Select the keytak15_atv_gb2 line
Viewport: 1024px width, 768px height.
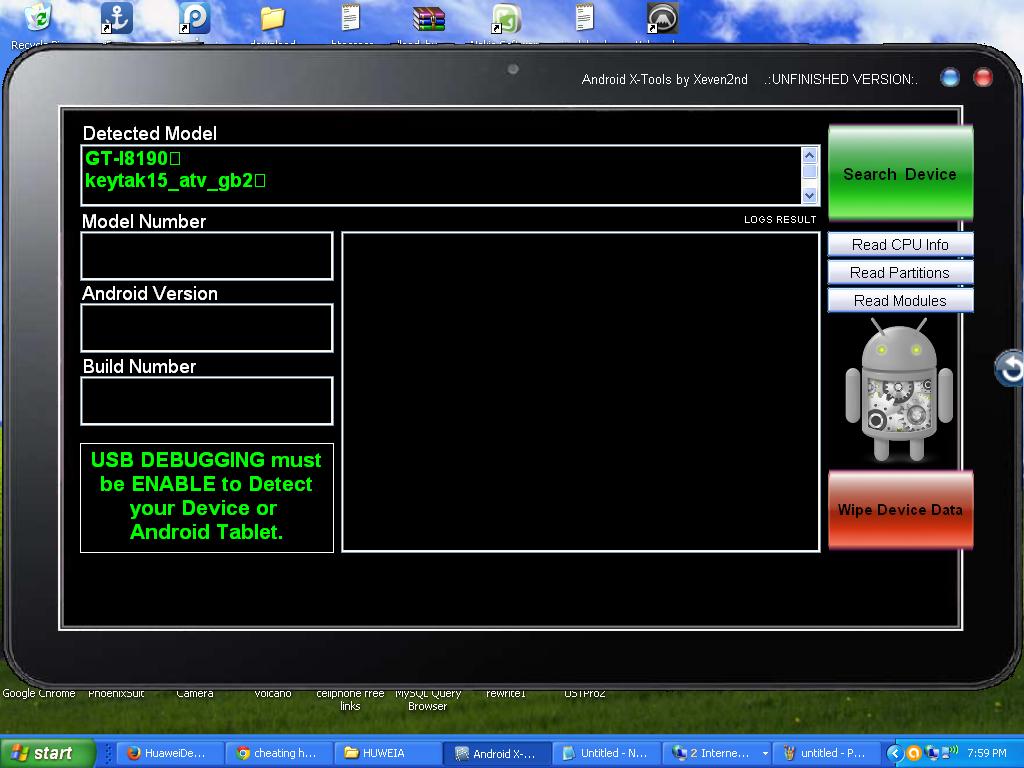[x=175, y=181]
